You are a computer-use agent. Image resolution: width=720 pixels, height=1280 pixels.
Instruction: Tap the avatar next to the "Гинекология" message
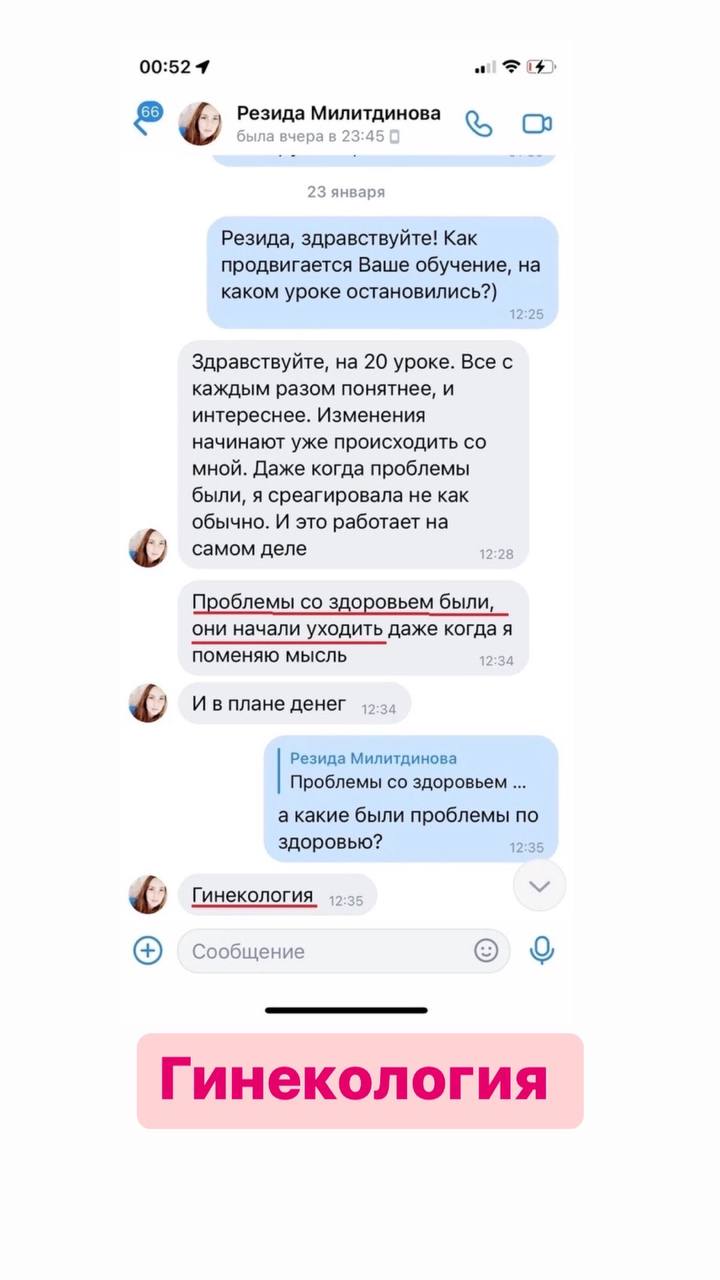(x=148, y=894)
